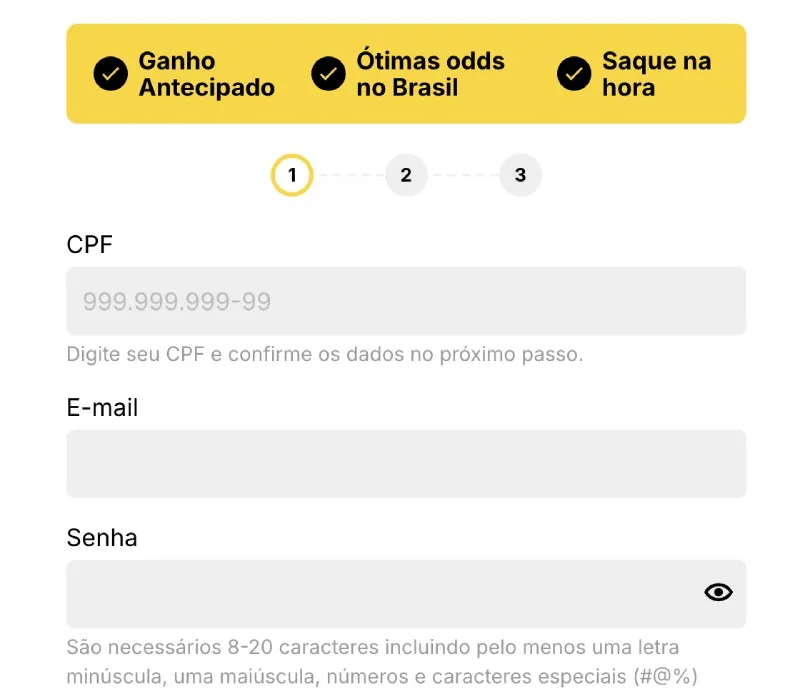The height and width of the screenshot is (699, 800).
Task: Go to step 2 of registration
Action: point(406,176)
